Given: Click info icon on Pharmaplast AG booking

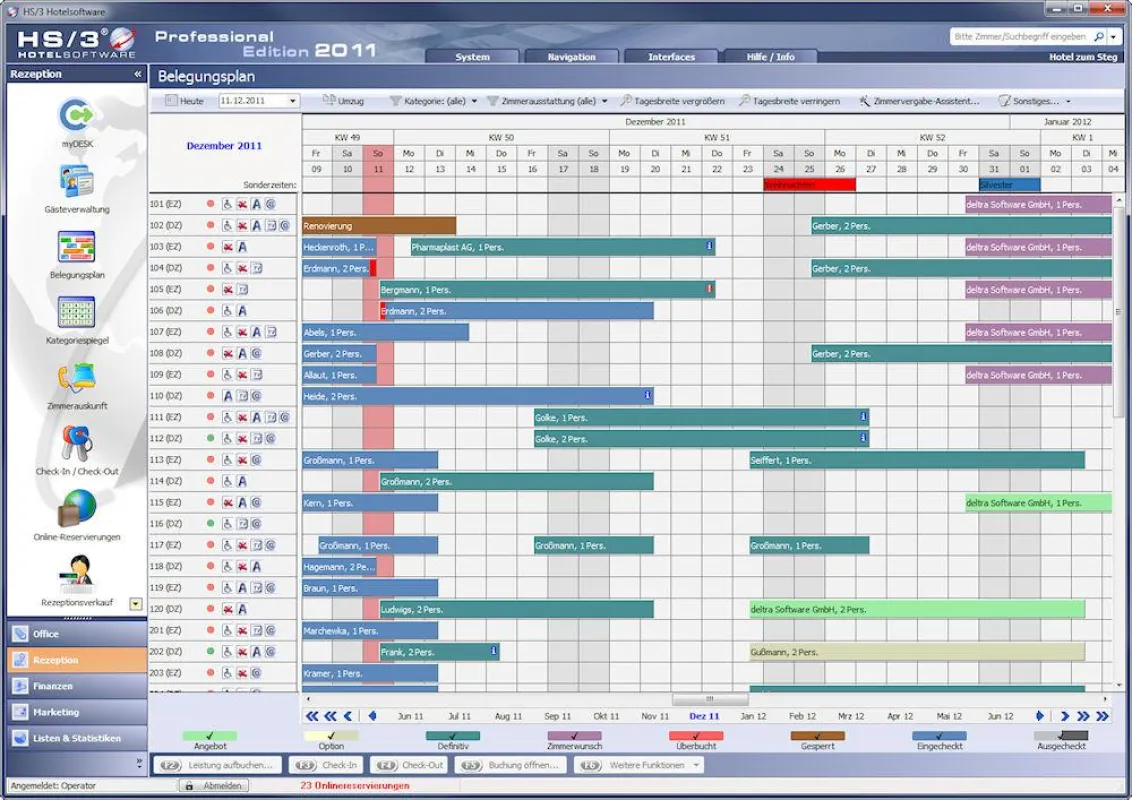Looking at the screenshot, I should (x=709, y=246).
